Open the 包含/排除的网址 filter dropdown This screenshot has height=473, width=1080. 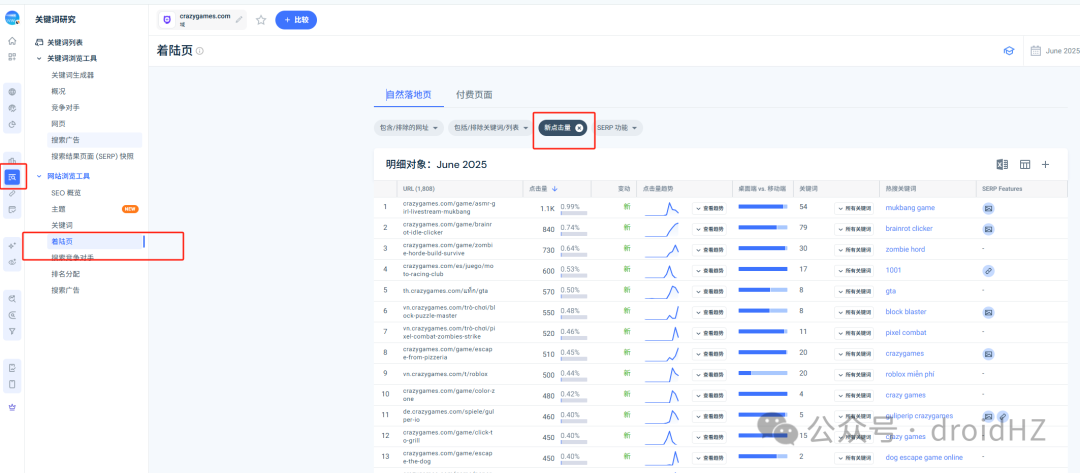[x=408, y=128]
